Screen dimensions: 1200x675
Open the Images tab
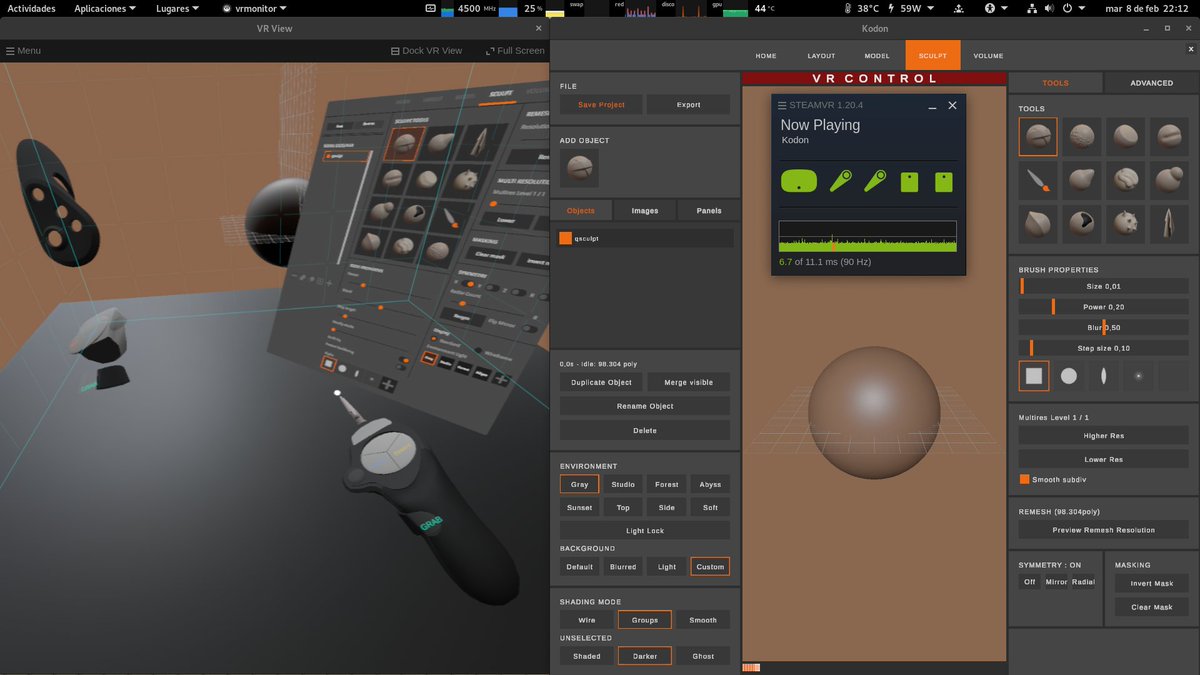(645, 211)
